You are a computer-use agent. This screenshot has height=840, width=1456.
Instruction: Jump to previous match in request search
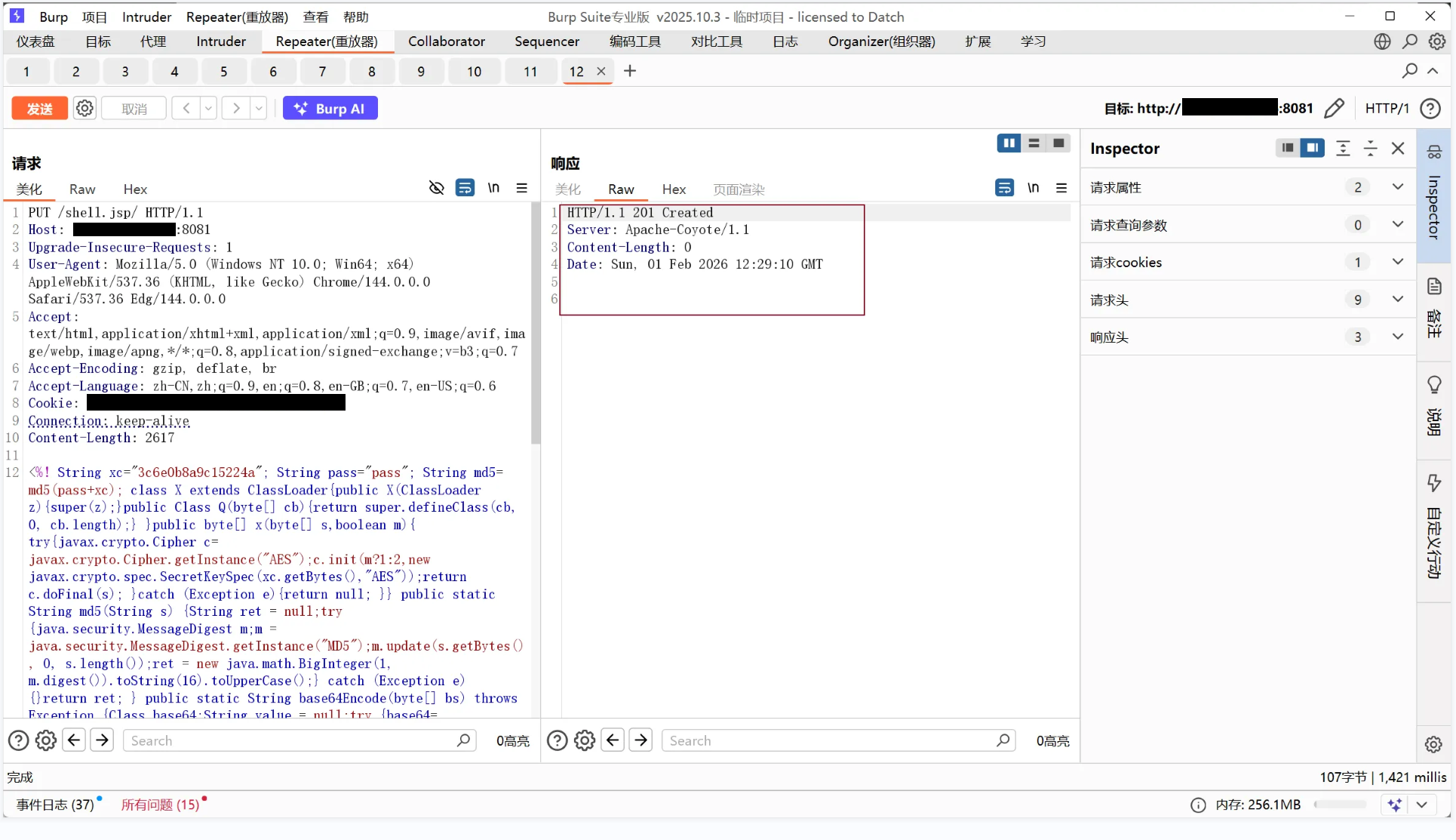coord(74,740)
